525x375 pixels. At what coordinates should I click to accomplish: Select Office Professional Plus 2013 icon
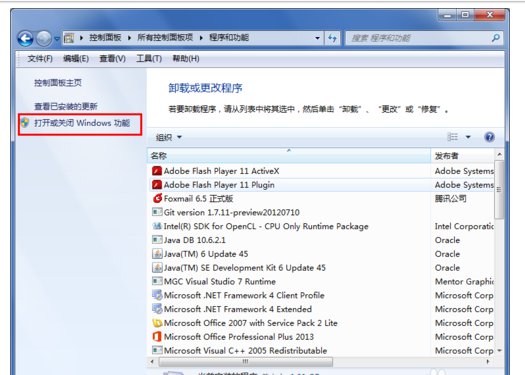[157, 336]
